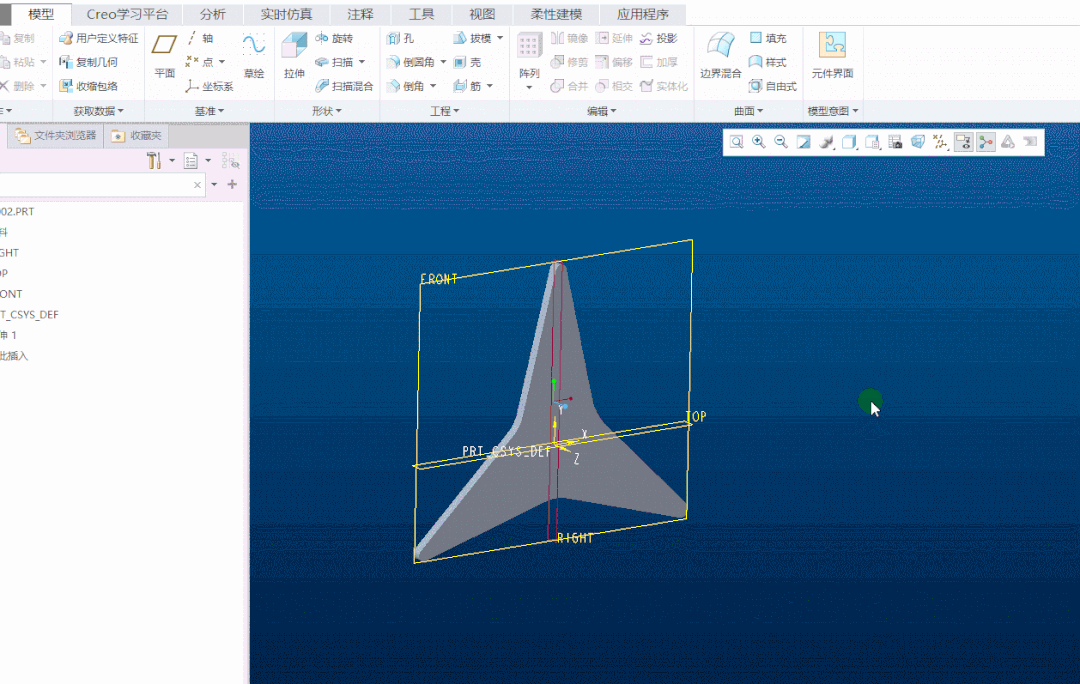Click the 用户定义特征 button
This screenshot has height=684, width=1080.
tap(98, 38)
